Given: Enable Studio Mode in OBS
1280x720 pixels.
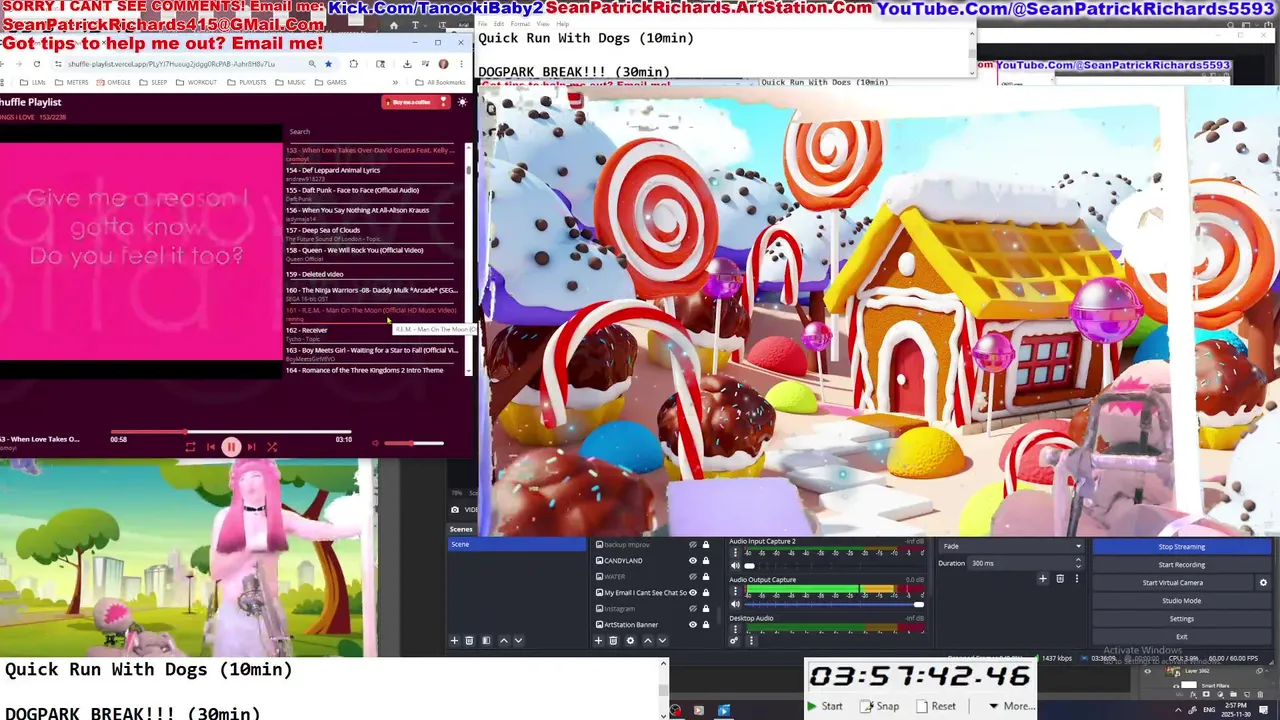Looking at the screenshot, I should point(1182,601).
